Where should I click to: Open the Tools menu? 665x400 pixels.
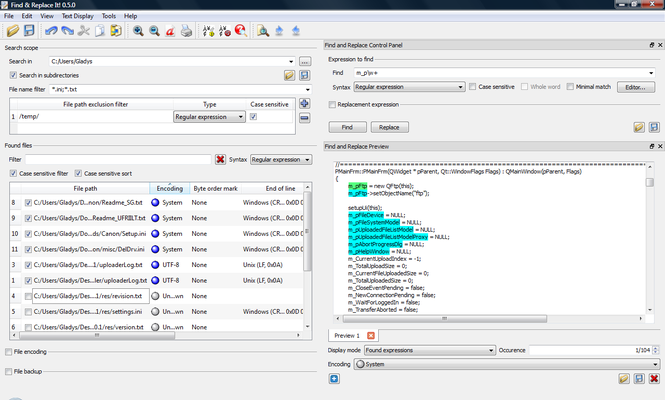(109, 16)
